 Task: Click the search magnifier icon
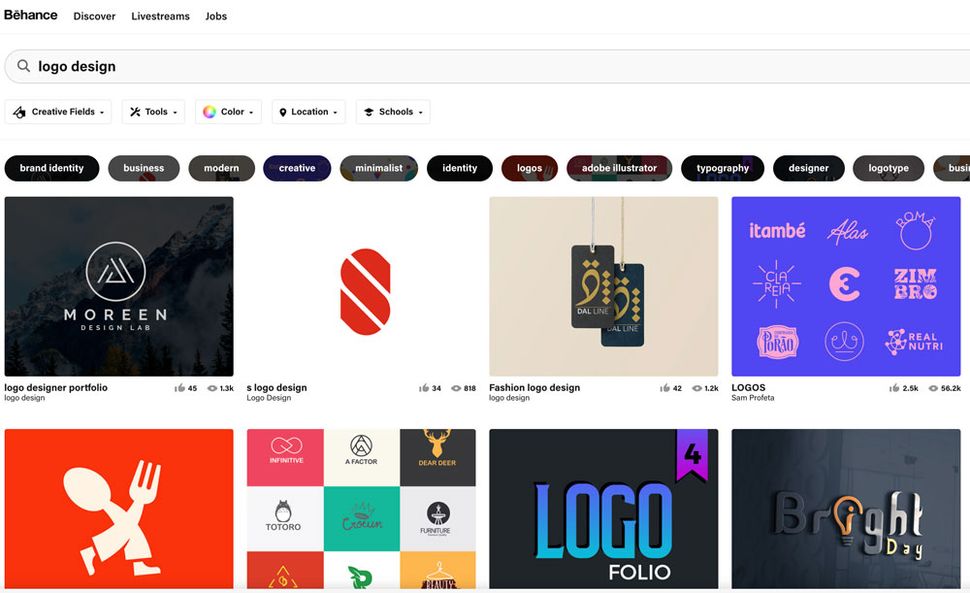click(x=24, y=66)
